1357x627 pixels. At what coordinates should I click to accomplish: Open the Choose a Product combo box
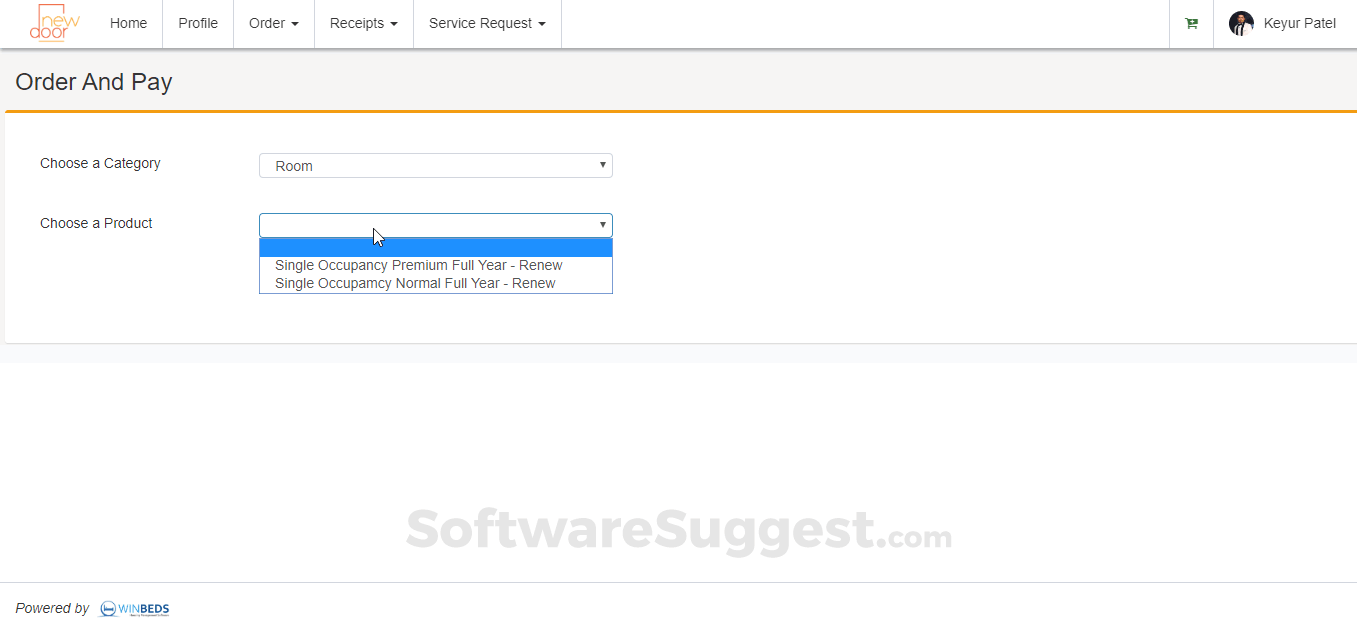point(435,224)
